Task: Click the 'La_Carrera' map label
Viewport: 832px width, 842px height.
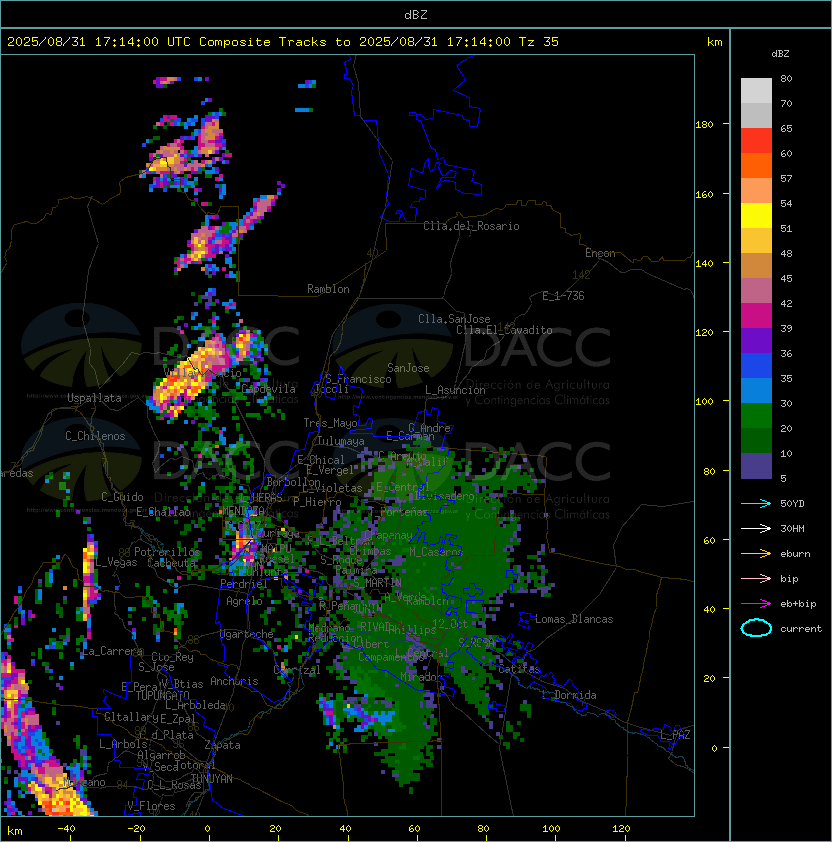Action: (x=112, y=651)
